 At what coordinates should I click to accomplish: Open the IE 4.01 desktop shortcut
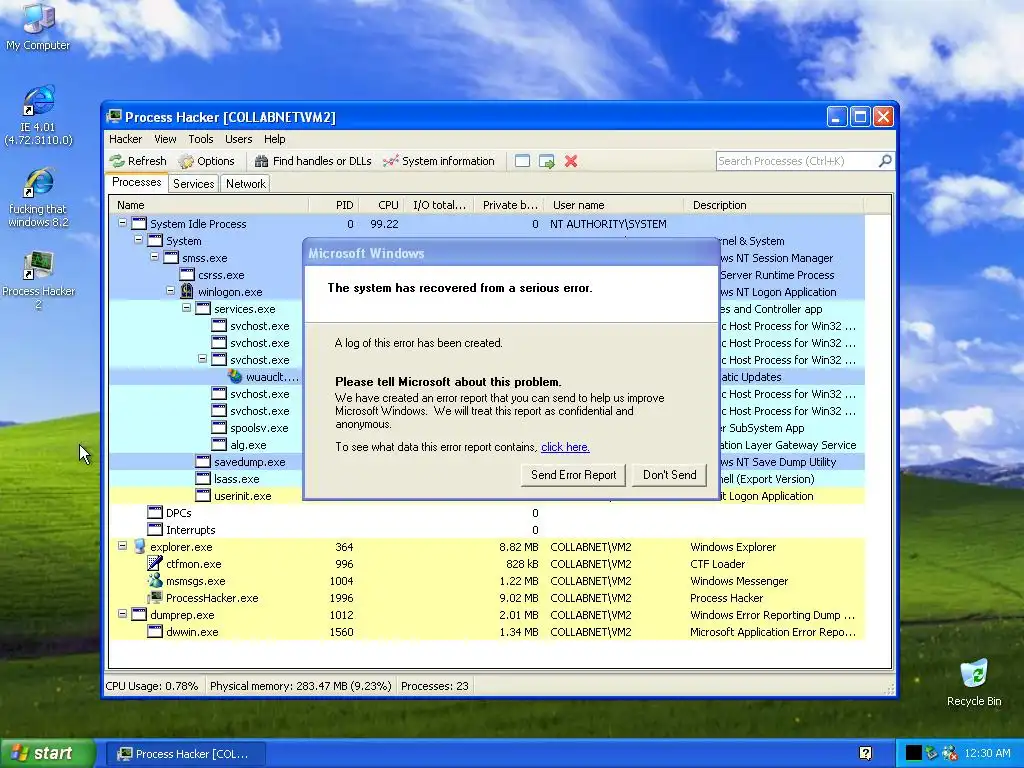tap(38, 116)
